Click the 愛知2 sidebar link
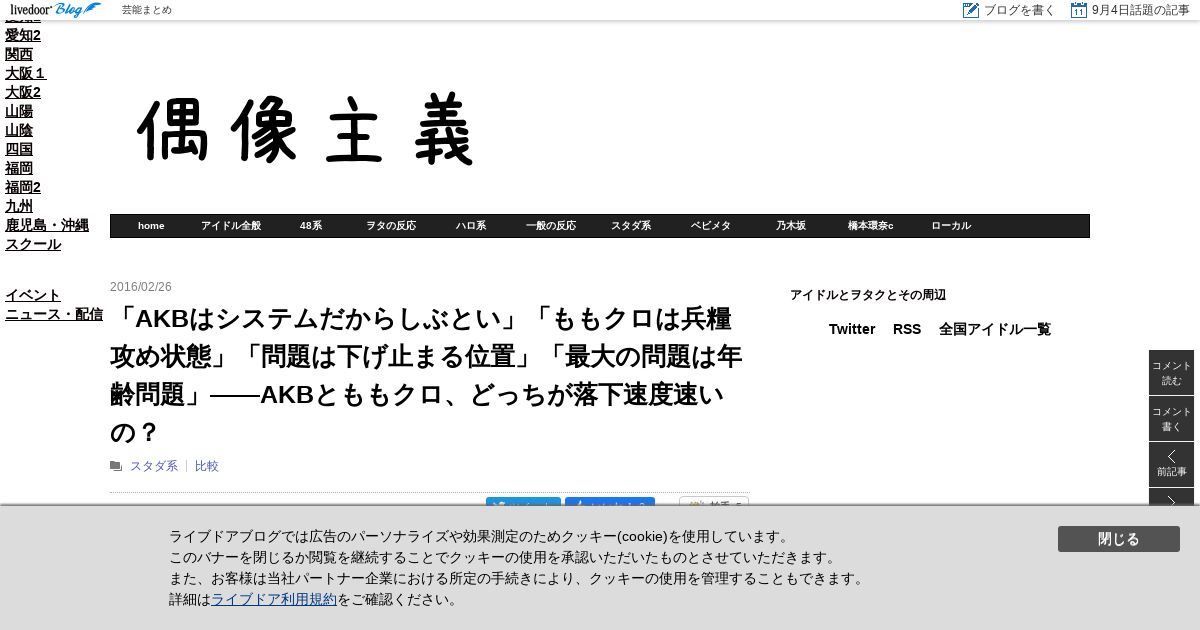Viewport: 1200px width, 630px height. coord(23,35)
